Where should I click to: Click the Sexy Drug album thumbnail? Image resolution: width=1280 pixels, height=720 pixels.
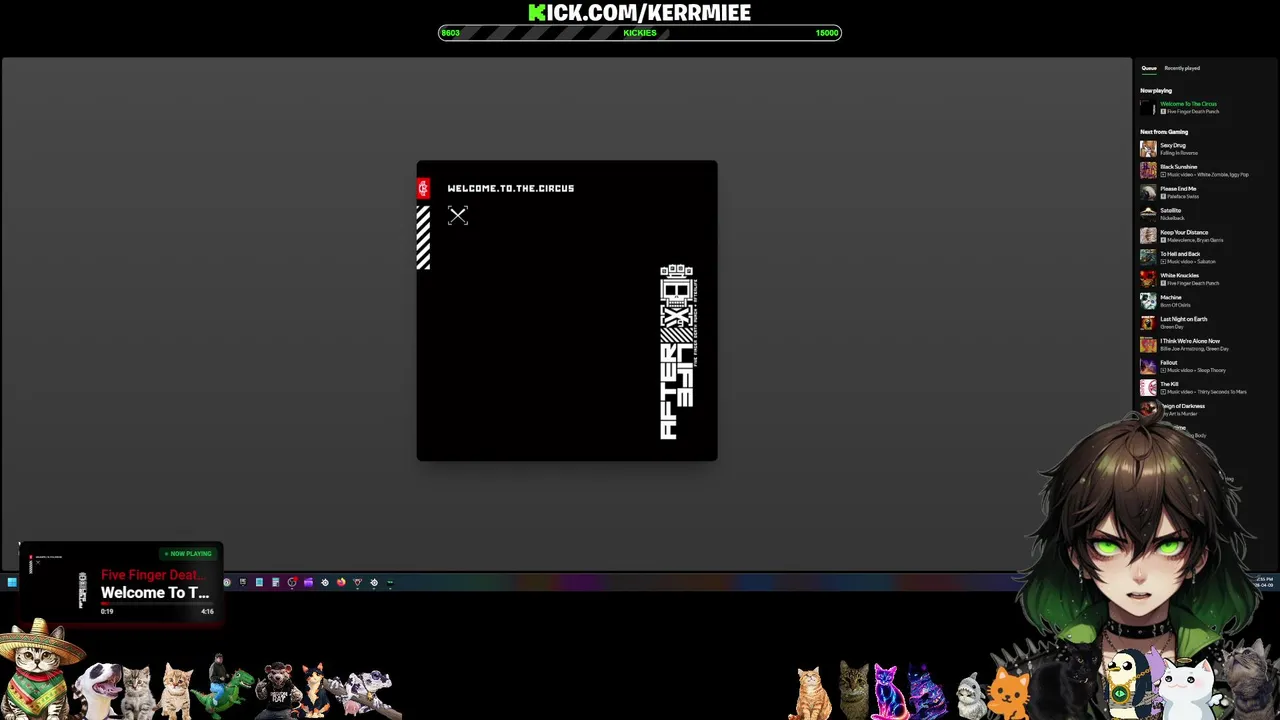coord(1148,149)
